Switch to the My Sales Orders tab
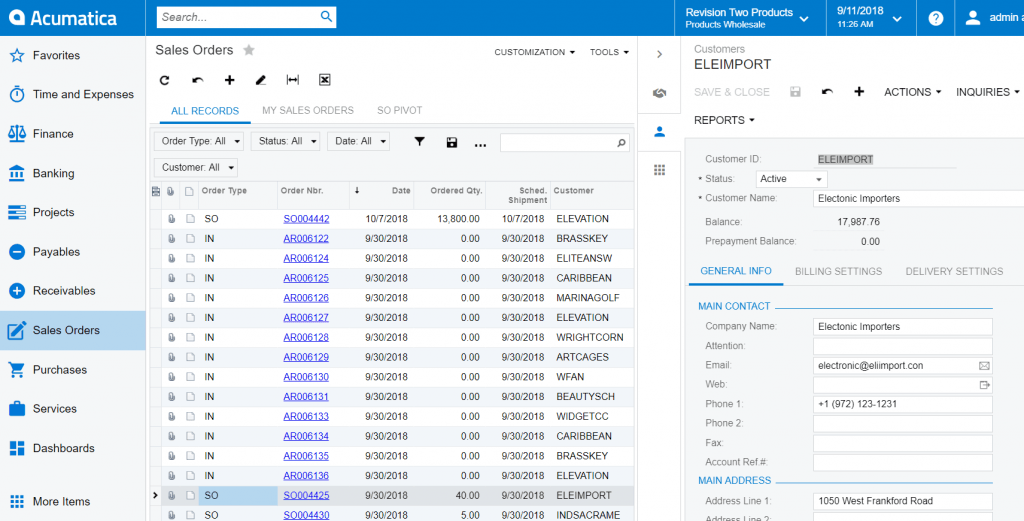 coord(308,111)
